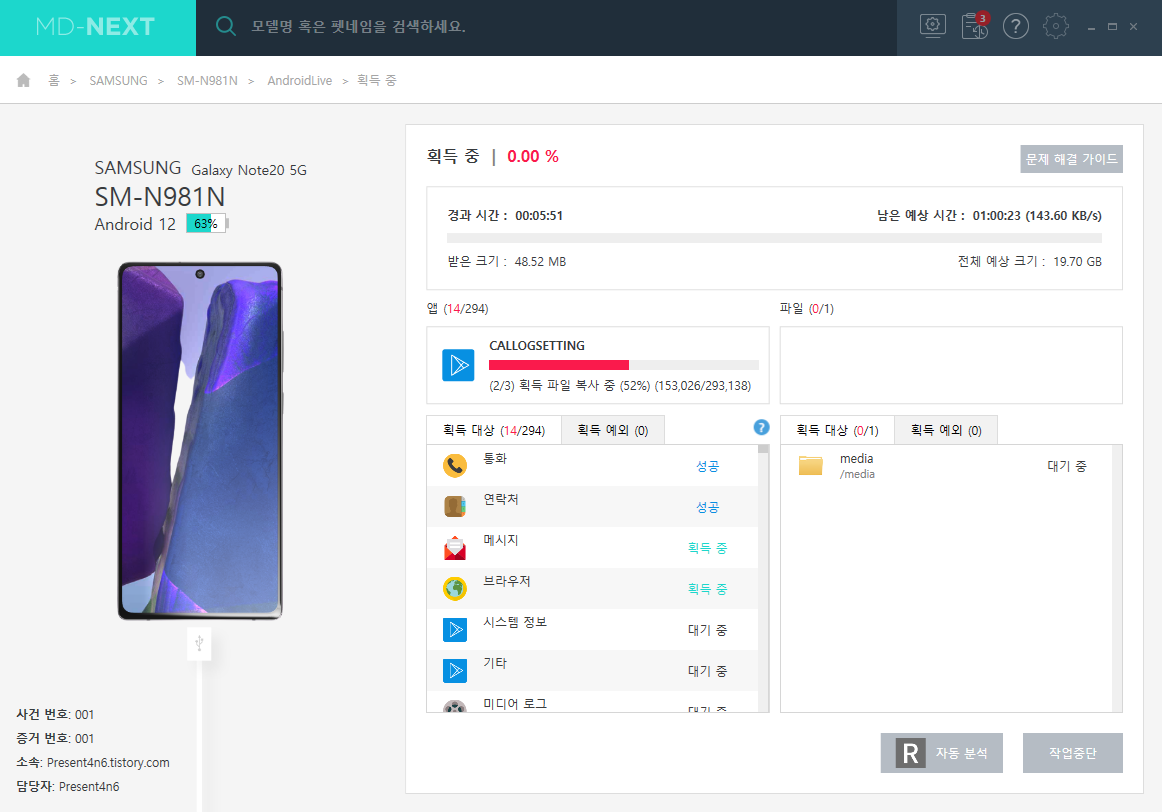1162x812 pixels.
Task: Click the blue help icon above app list
Action: pos(761,427)
